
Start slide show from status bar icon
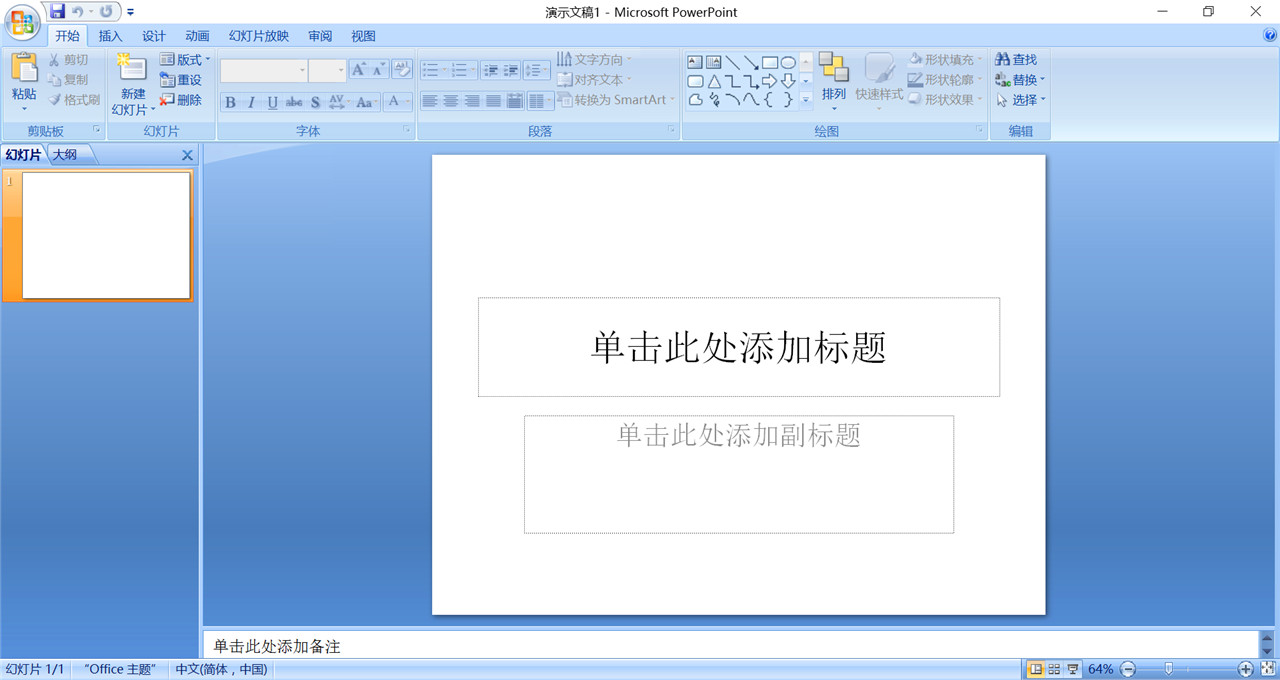pyautogui.click(x=1073, y=669)
